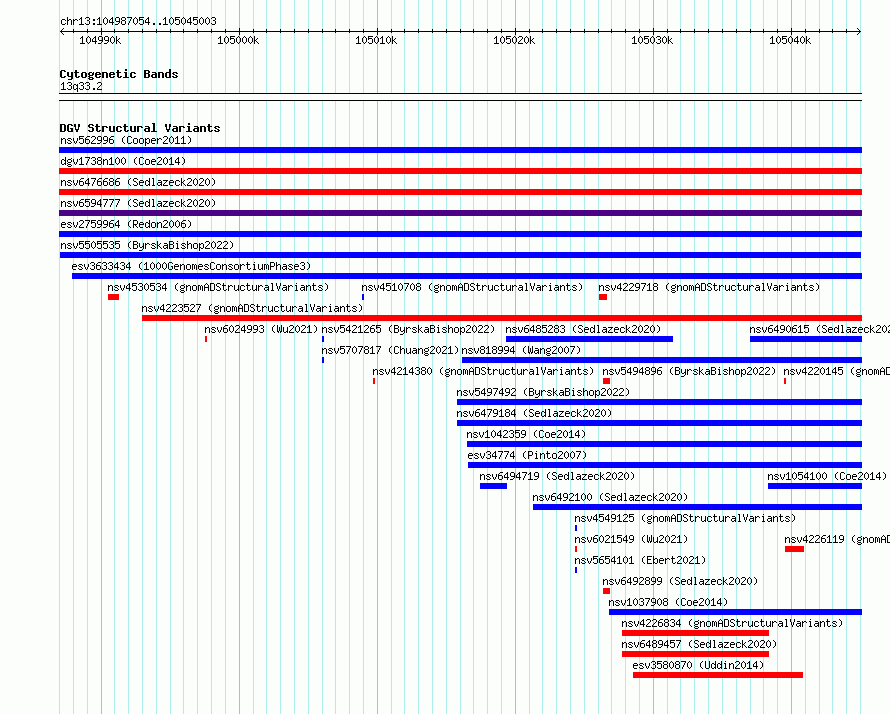Click the 105000k ruler mark
The width and height of the screenshot is (890, 714).
click(238, 40)
